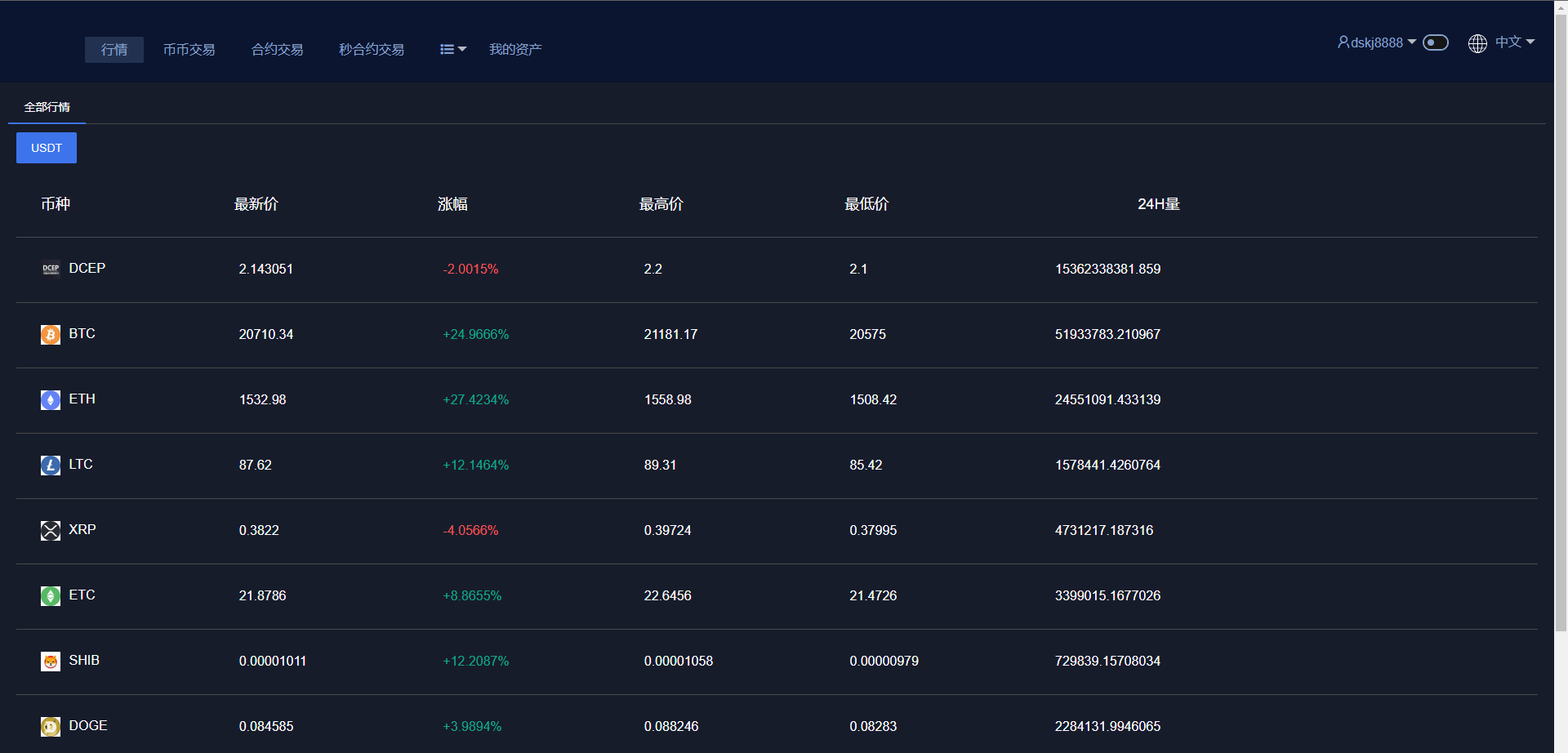Select the SHIB coin name
The height and width of the screenshot is (753, 1568).
click(84, 660)
